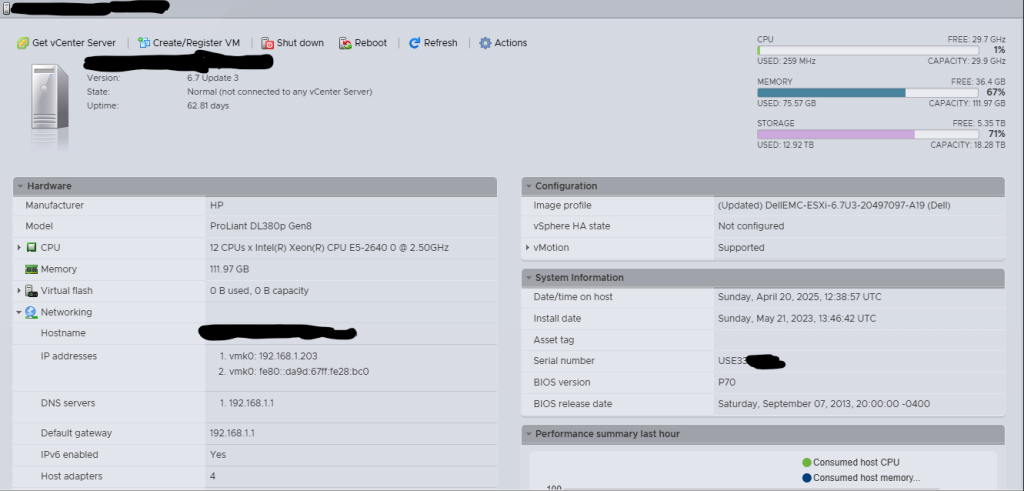
Task: Expand the Virtual flash row
Action: pos(19,291)
